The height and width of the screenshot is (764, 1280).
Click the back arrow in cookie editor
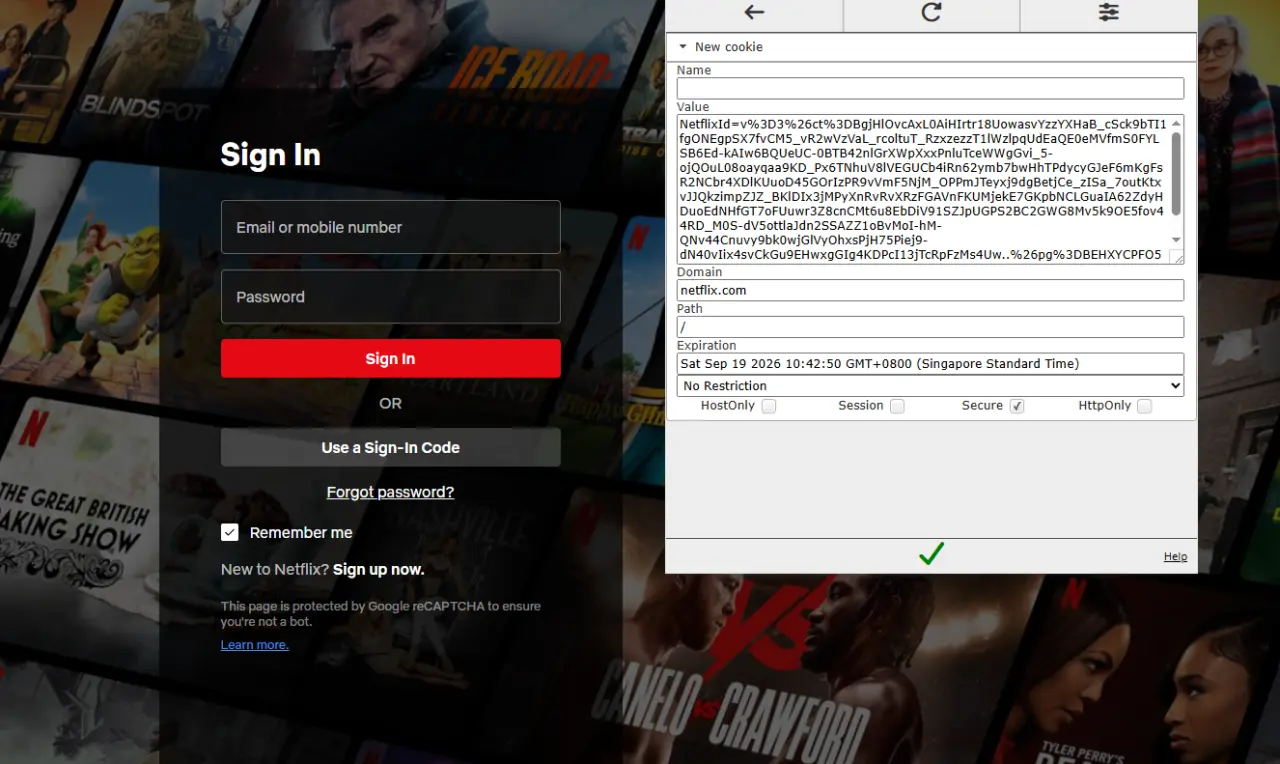[x=754, y=12]
